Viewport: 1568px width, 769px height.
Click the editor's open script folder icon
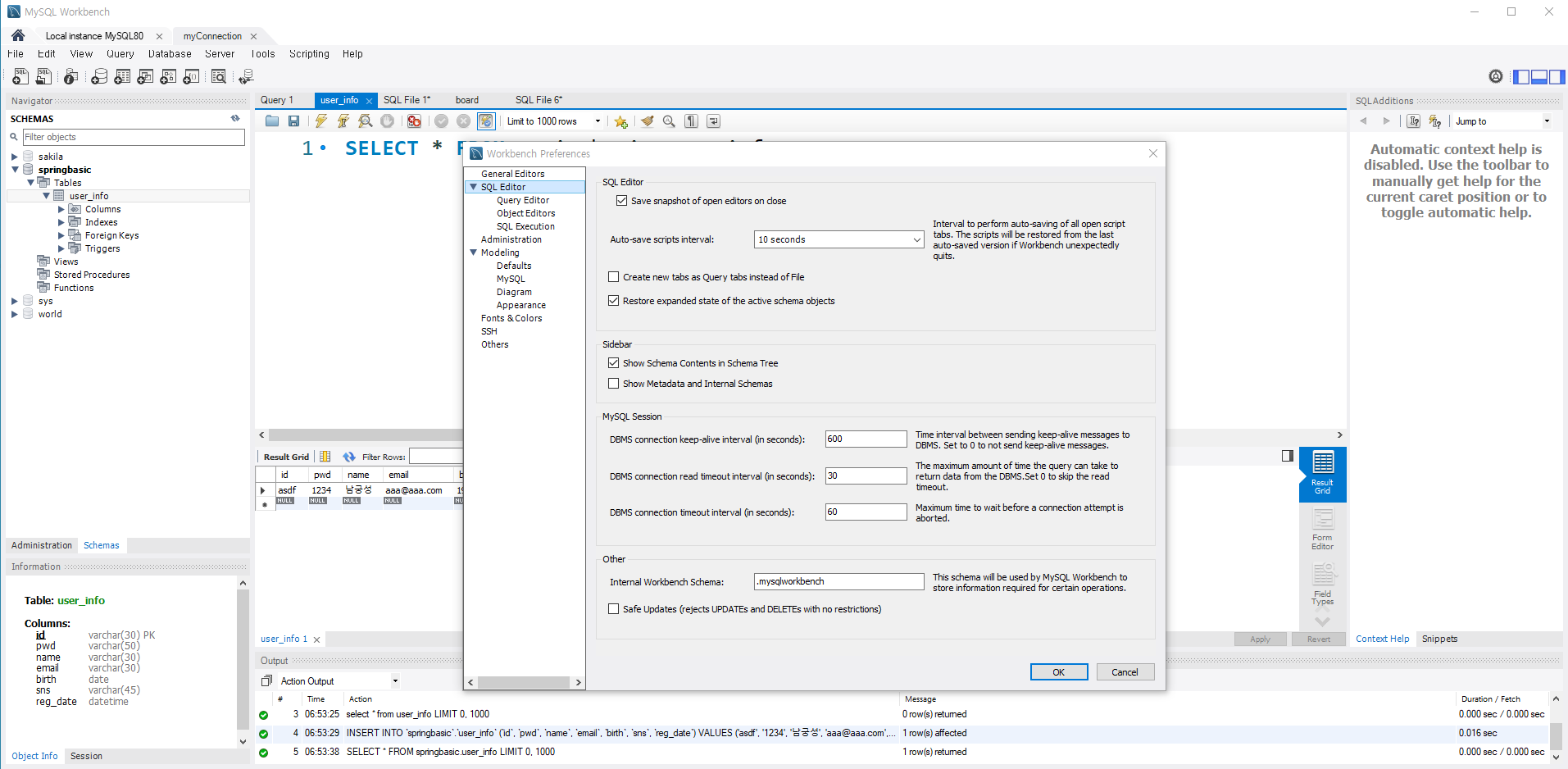[x=272, y=121]
